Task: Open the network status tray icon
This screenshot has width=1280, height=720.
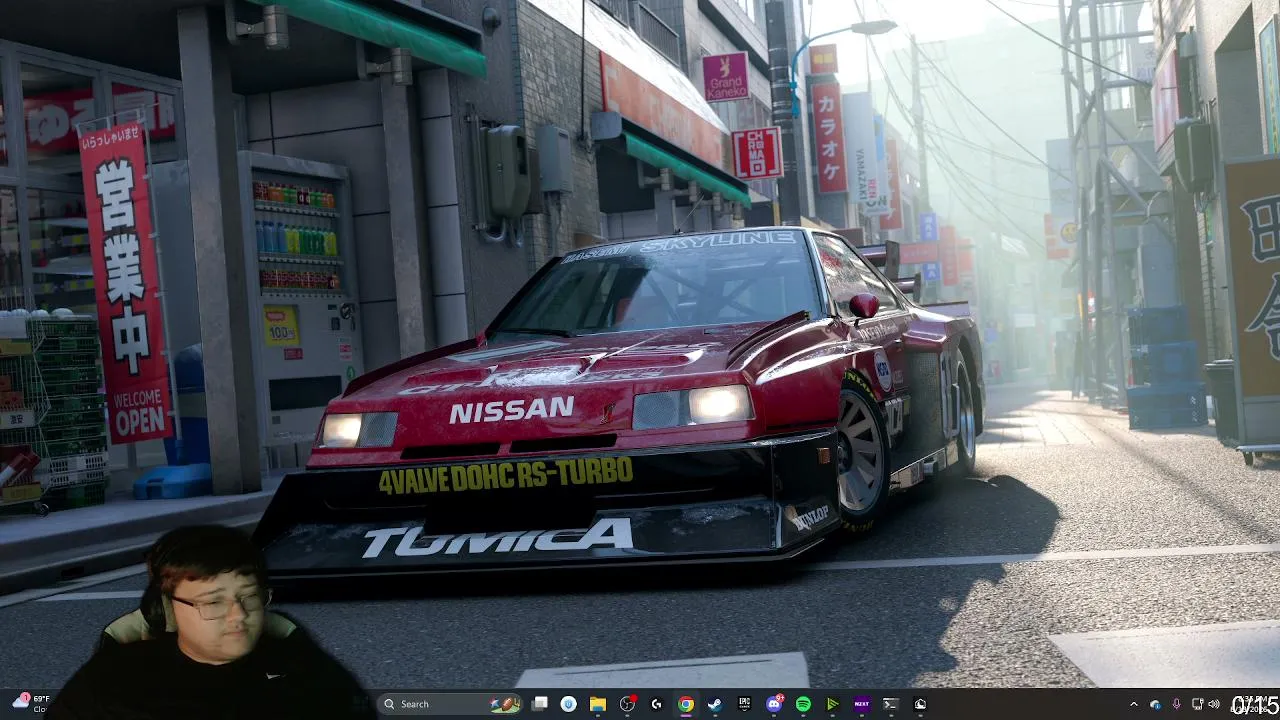Action: pos(1196,704)
